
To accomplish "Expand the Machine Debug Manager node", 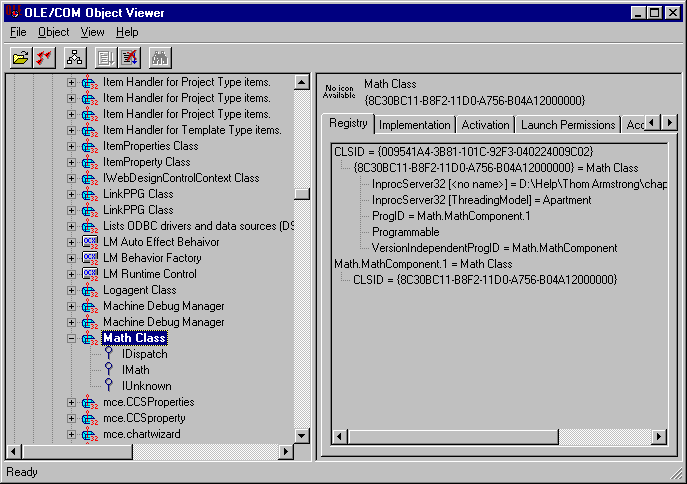I will (x=71, y=306).
